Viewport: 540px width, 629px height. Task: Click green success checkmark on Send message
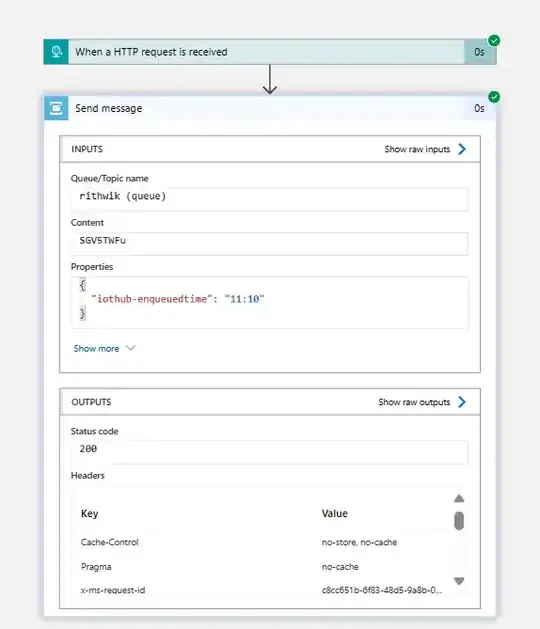494,97
